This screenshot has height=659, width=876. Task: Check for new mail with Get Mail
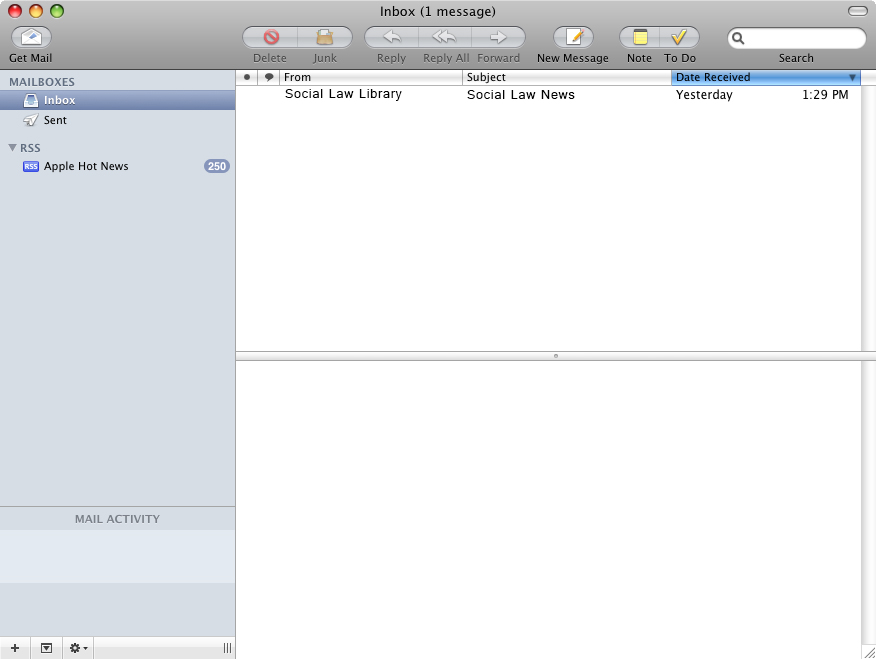click(31, 37)
